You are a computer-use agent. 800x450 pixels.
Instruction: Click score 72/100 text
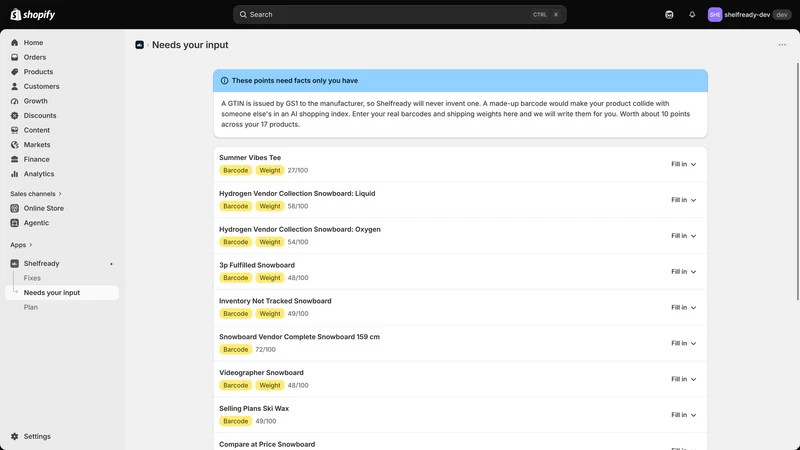click(265, 349)
